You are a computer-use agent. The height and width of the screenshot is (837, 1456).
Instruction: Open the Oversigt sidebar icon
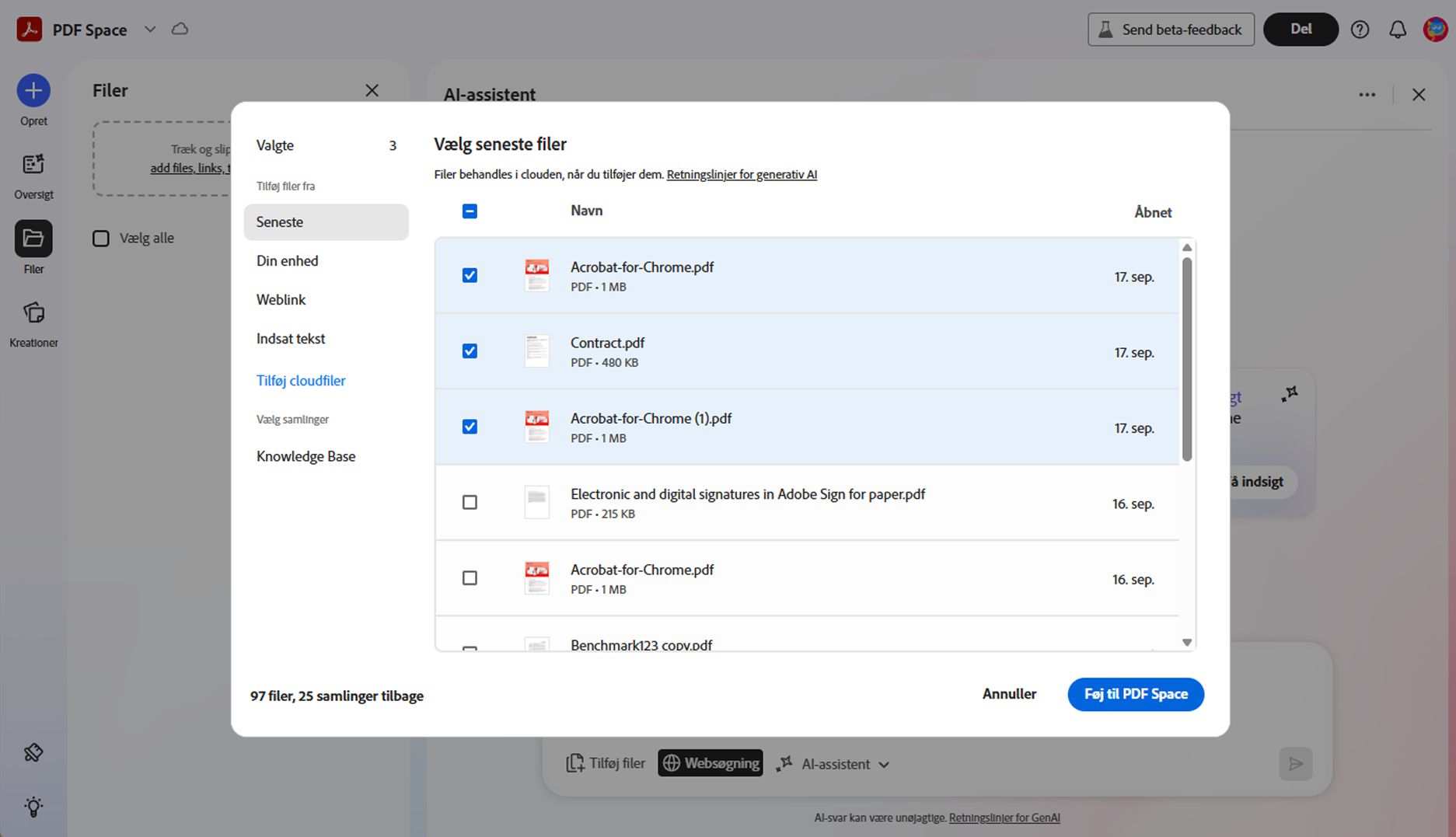[x=33, y=165]
